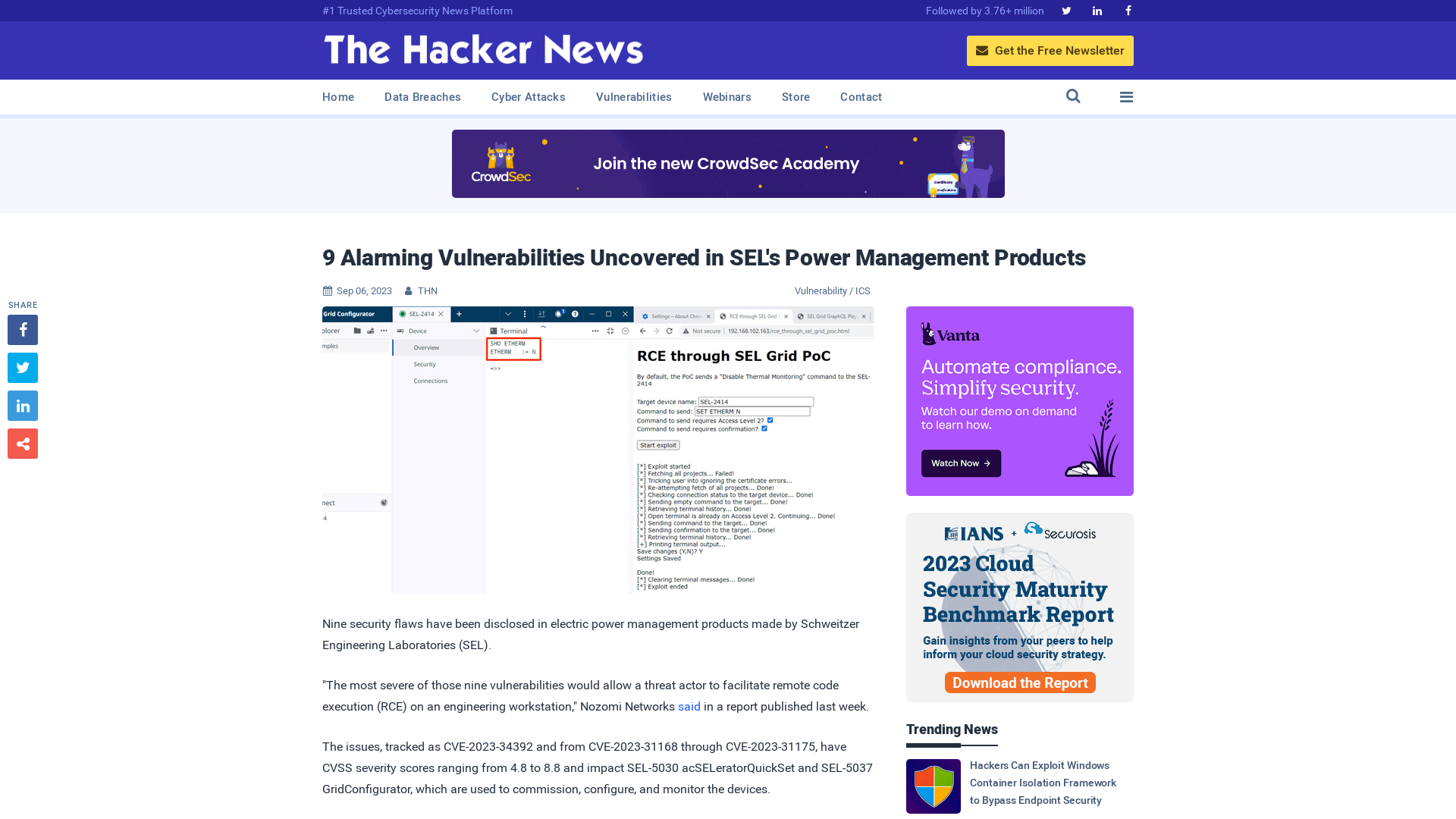Screen dimensions: 1456x819
Task: Click the Facebook icon in the top header bar
Action: pyautogui.click(x=1128, y=10)
